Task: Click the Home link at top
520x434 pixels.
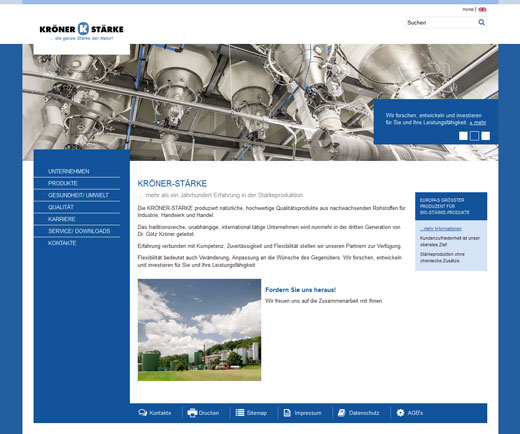Action: (x=468, y=9)
